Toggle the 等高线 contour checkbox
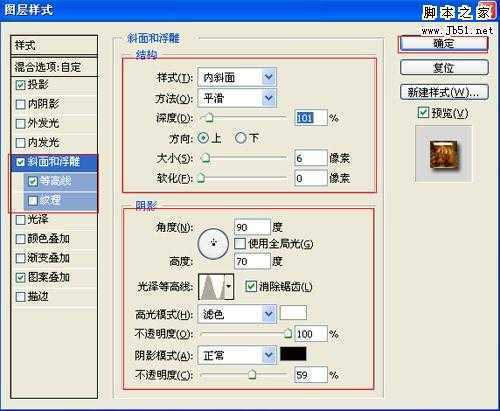 (x=33, y=181)
